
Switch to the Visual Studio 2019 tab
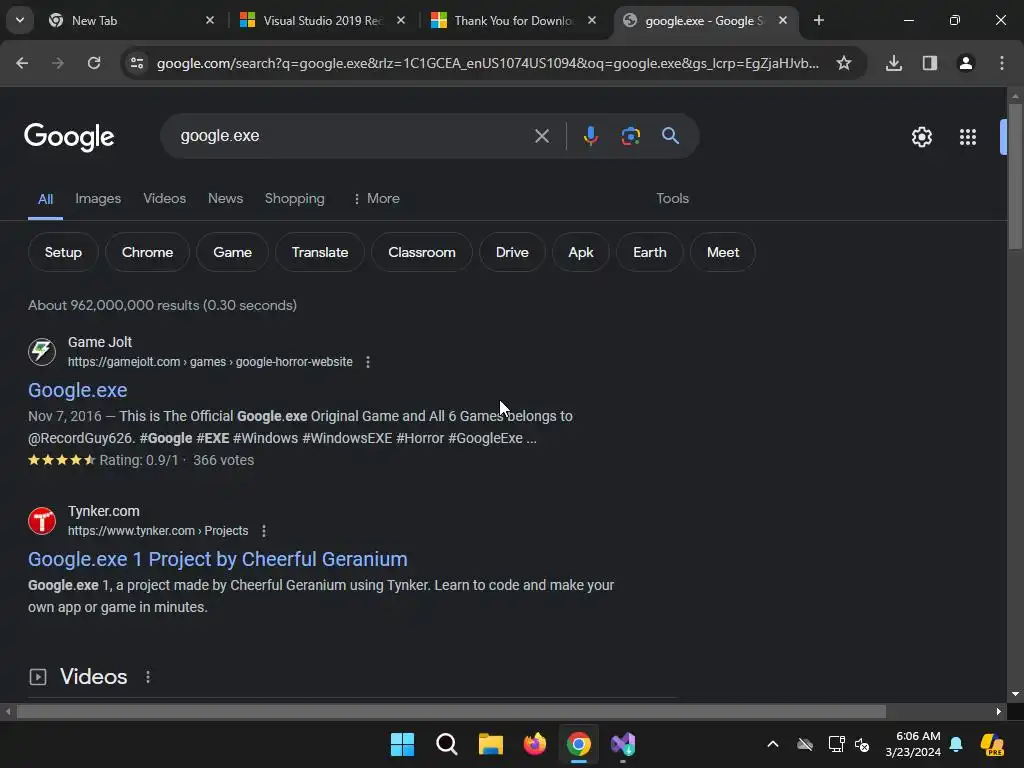point(323,20)
